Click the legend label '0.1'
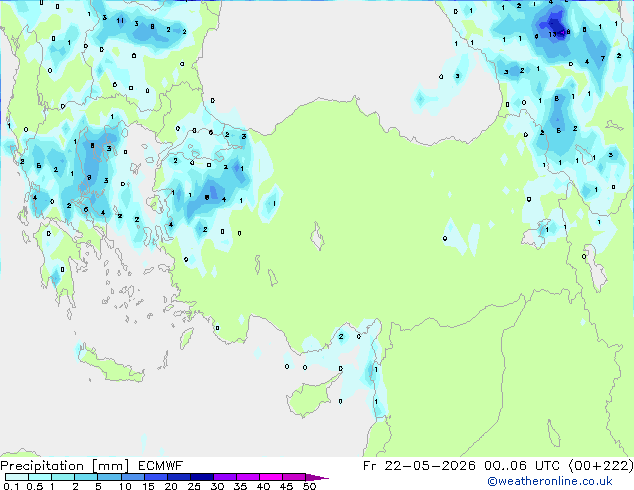 [x=11, y=486]
